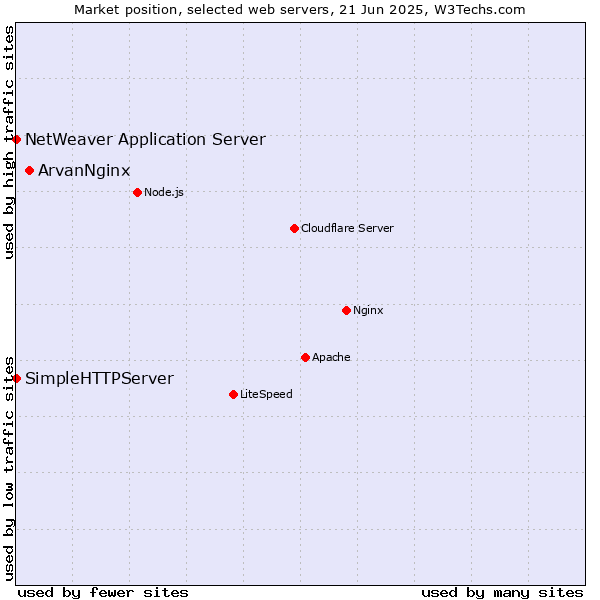Click the 'Nginx' label text
Screen dimensions: 600x600
pos(368,310)
